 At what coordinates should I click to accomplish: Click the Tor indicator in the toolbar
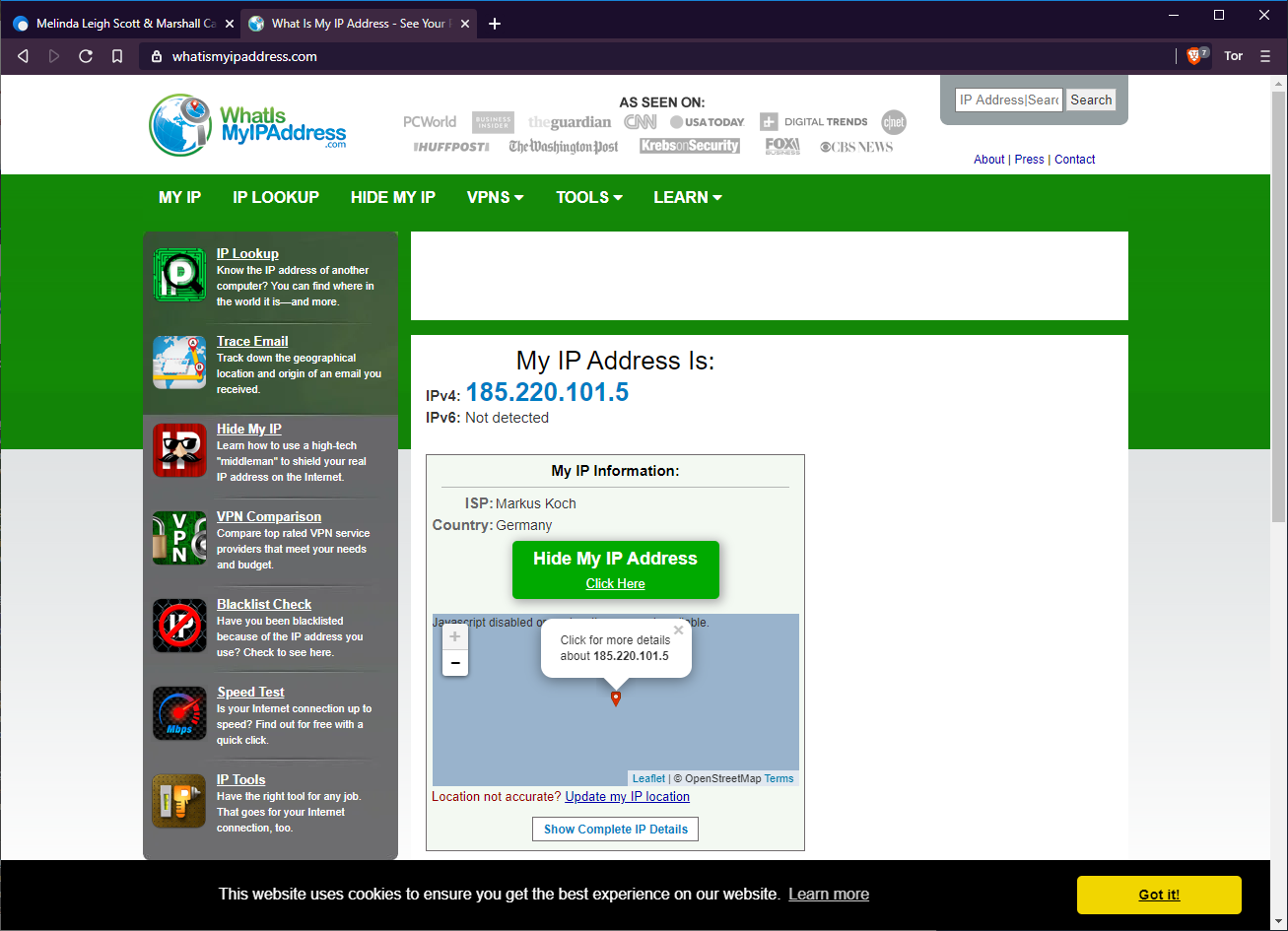coord(1234,56)
